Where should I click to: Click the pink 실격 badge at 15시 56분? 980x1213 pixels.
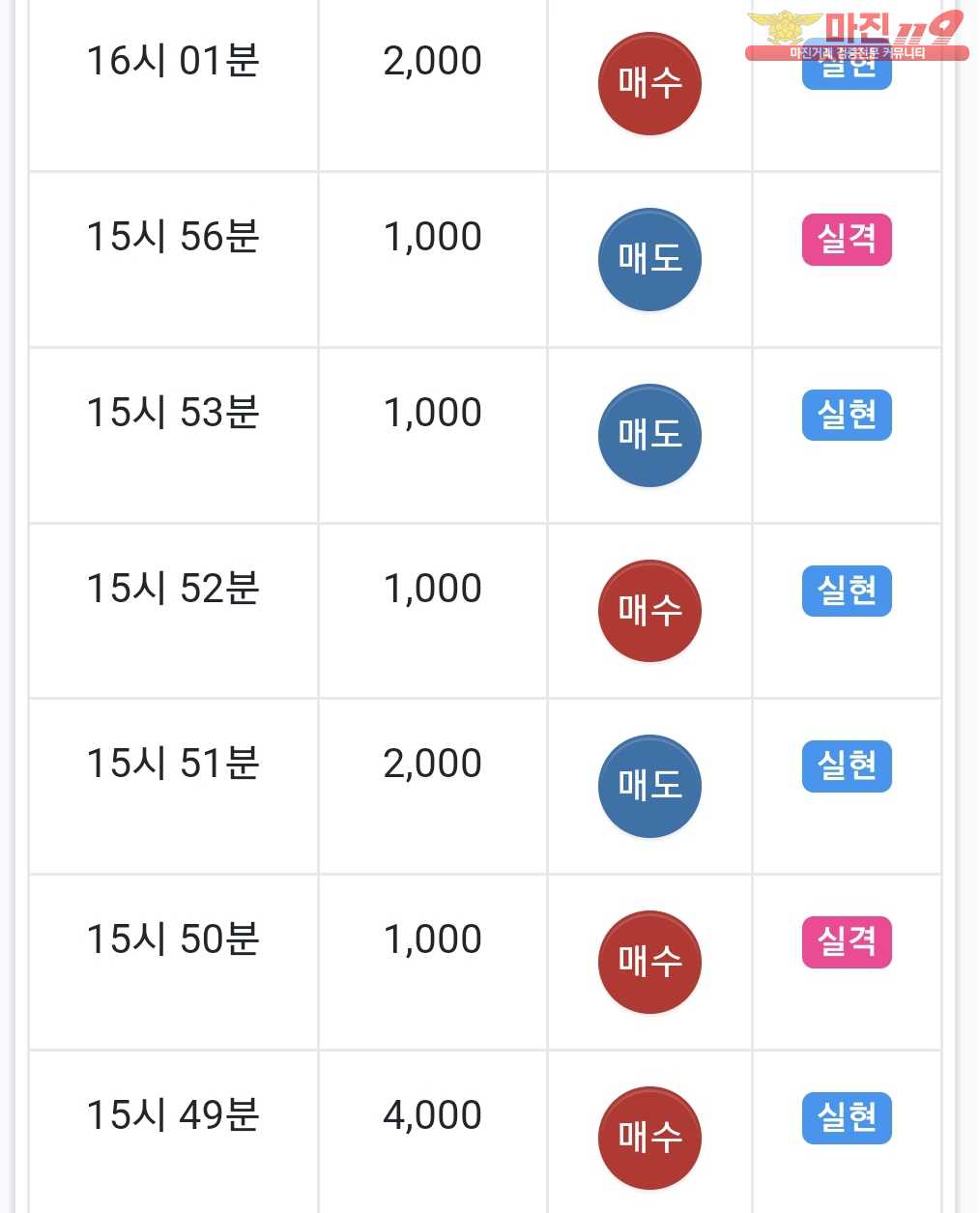click(847, 239)
